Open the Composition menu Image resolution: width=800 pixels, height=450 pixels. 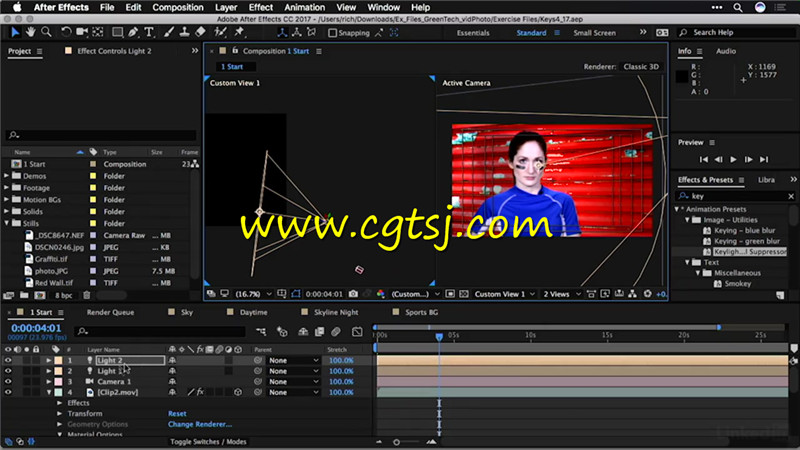pos(178,7)
